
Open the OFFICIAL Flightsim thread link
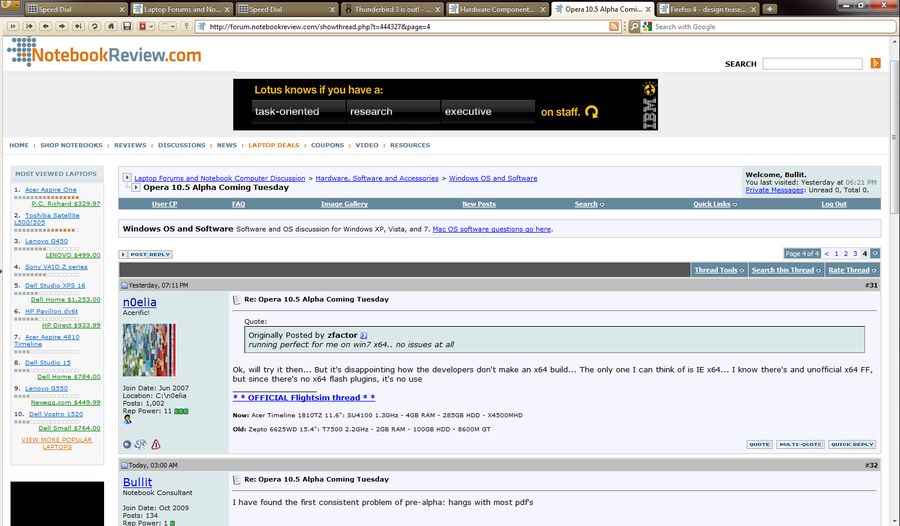click(x=304, y=397)
